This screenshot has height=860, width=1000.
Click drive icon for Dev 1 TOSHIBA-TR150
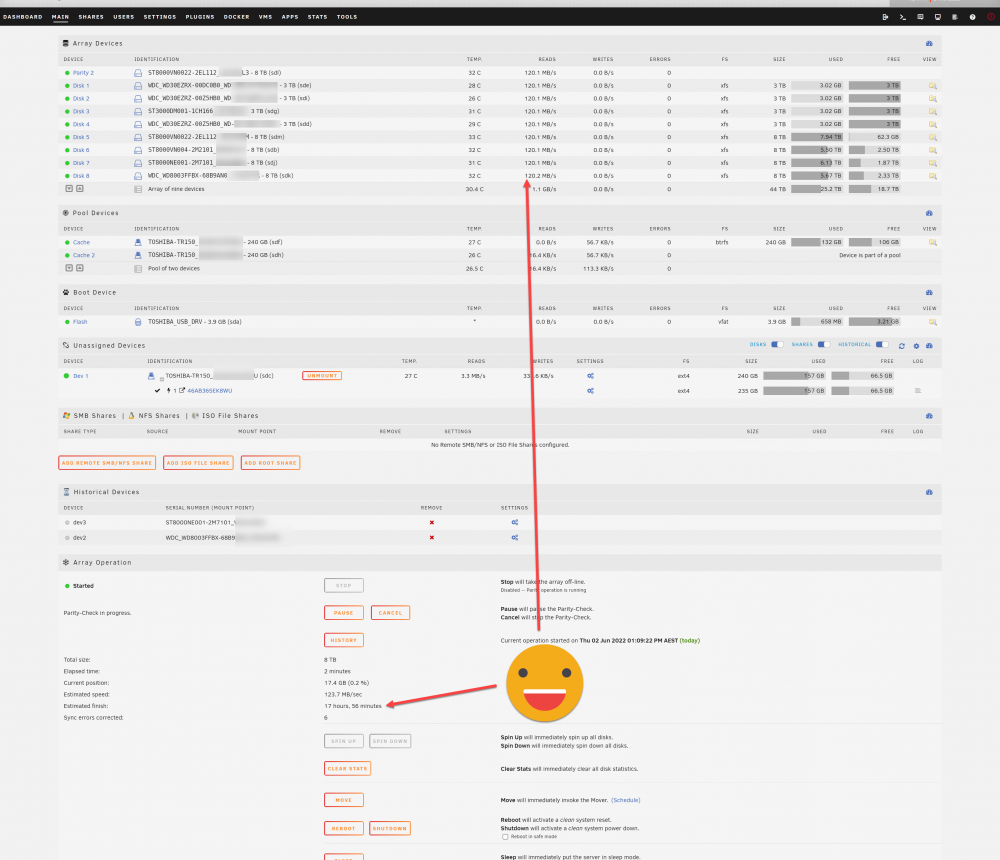pos(151,376)
